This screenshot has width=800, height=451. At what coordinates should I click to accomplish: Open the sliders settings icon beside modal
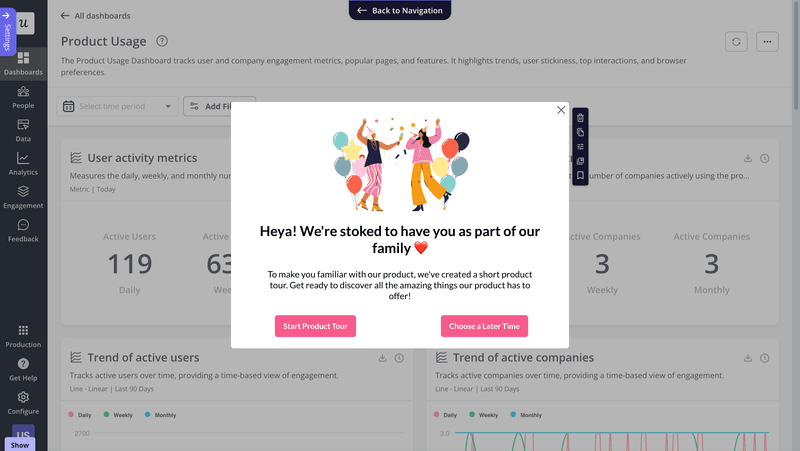580,146
